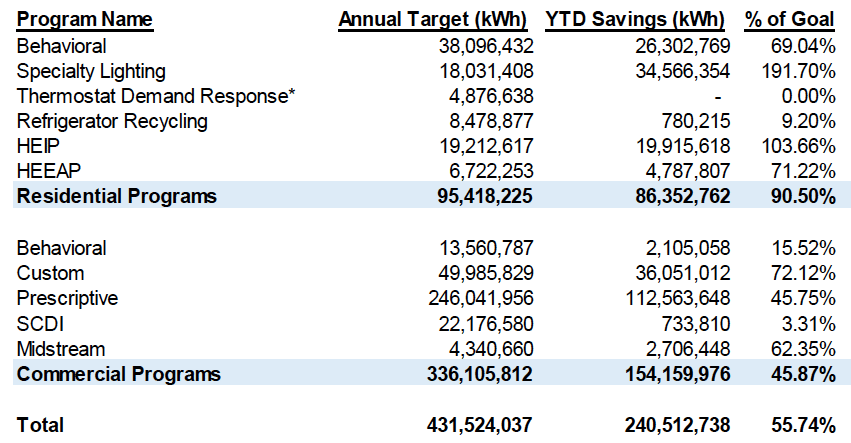
Task: Select the Residential Programs subtotal label
Action: click(117, 196)
